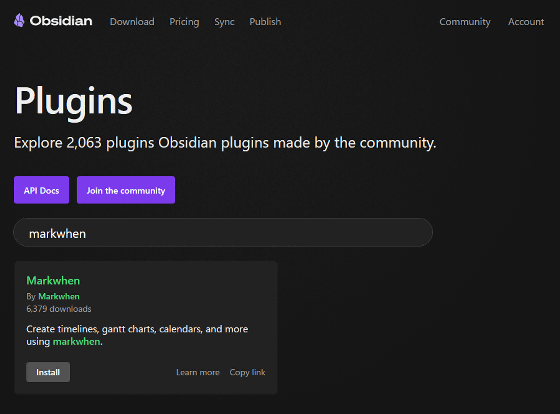The height and width of the screenshot is (414, 560).
Task: Click the Obsidian wordmark text in header
Action: click(x=61, y=21)
